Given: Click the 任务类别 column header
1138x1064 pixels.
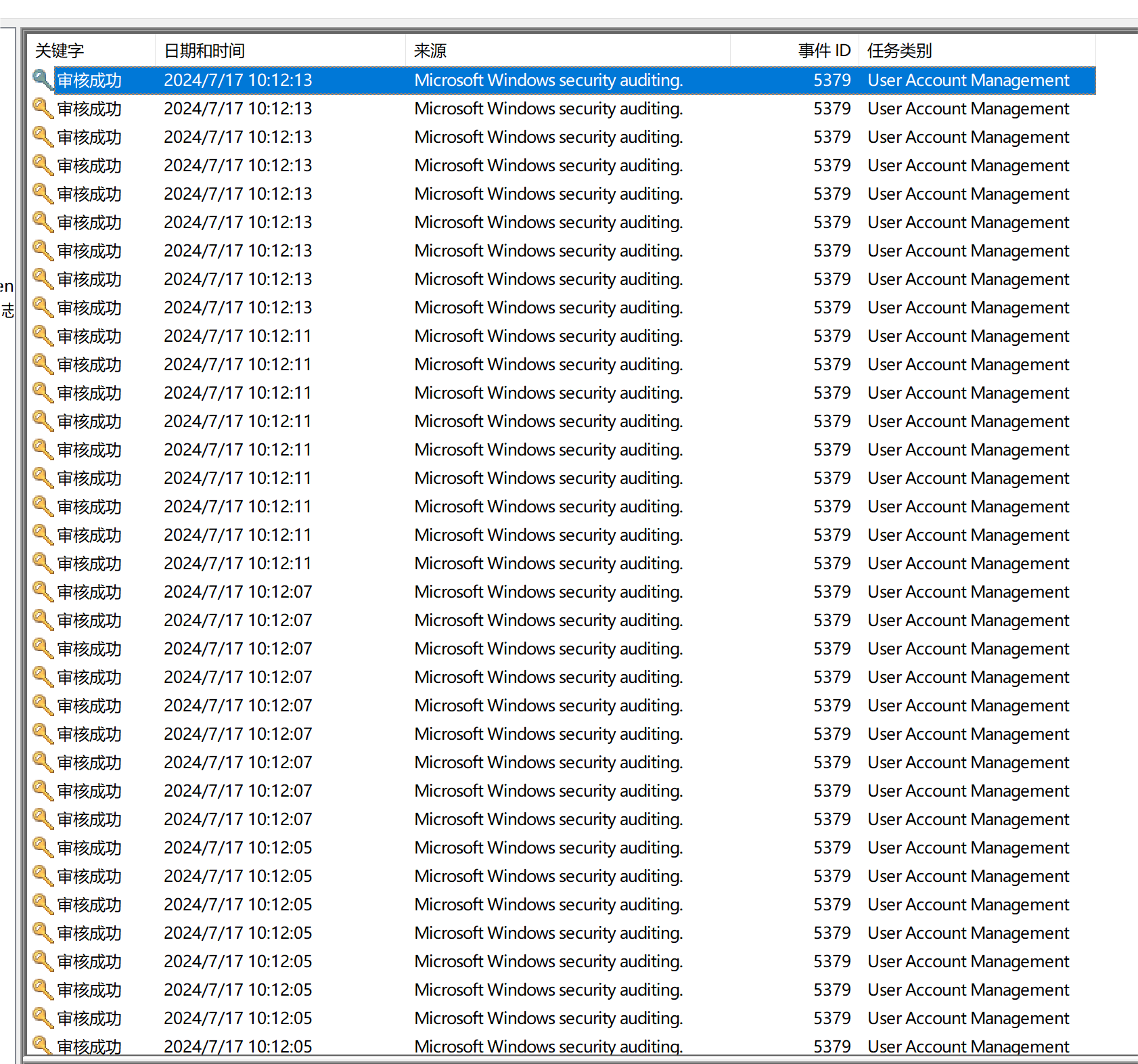Looking at the screenshot, I should (978, 51).
